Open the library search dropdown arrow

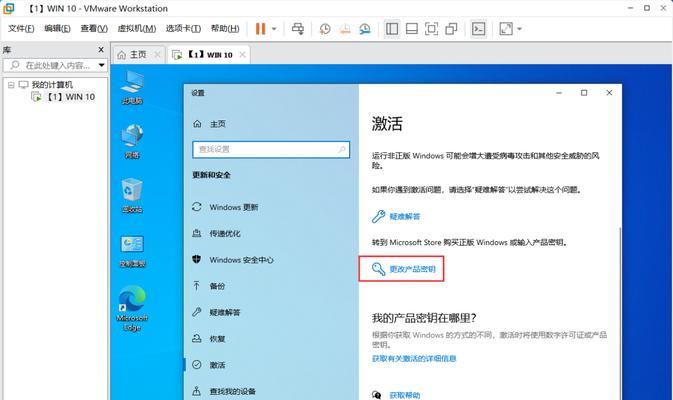(102, 65)
